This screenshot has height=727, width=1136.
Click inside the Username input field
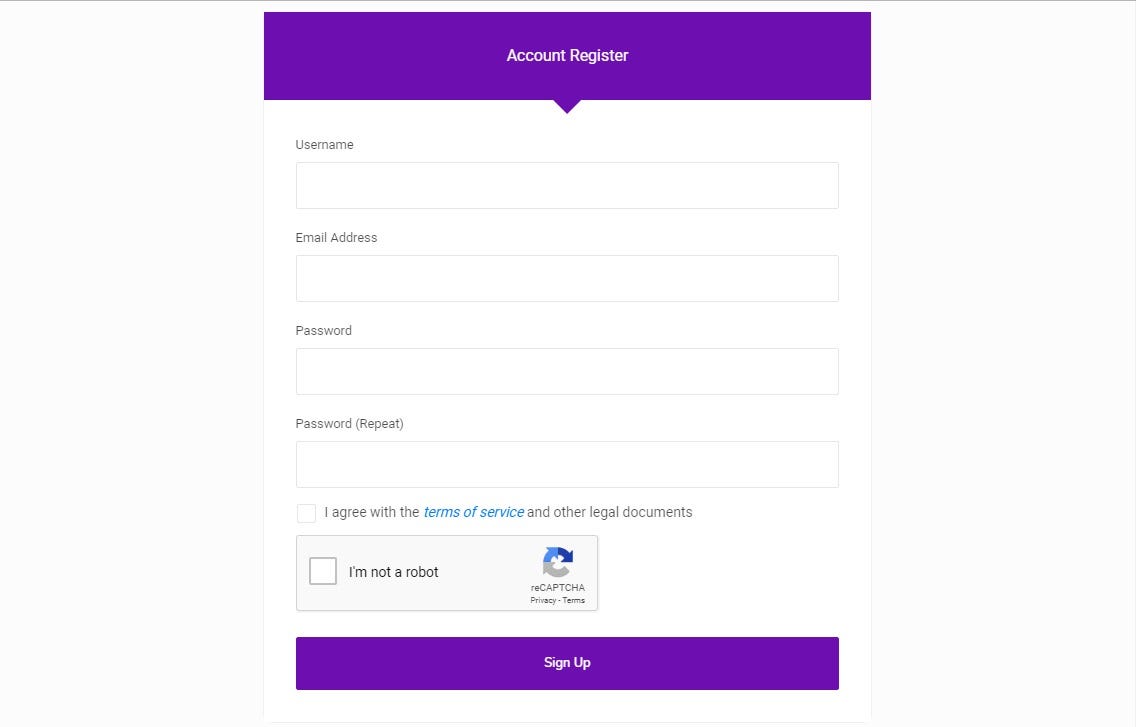(x=567, y=185)
